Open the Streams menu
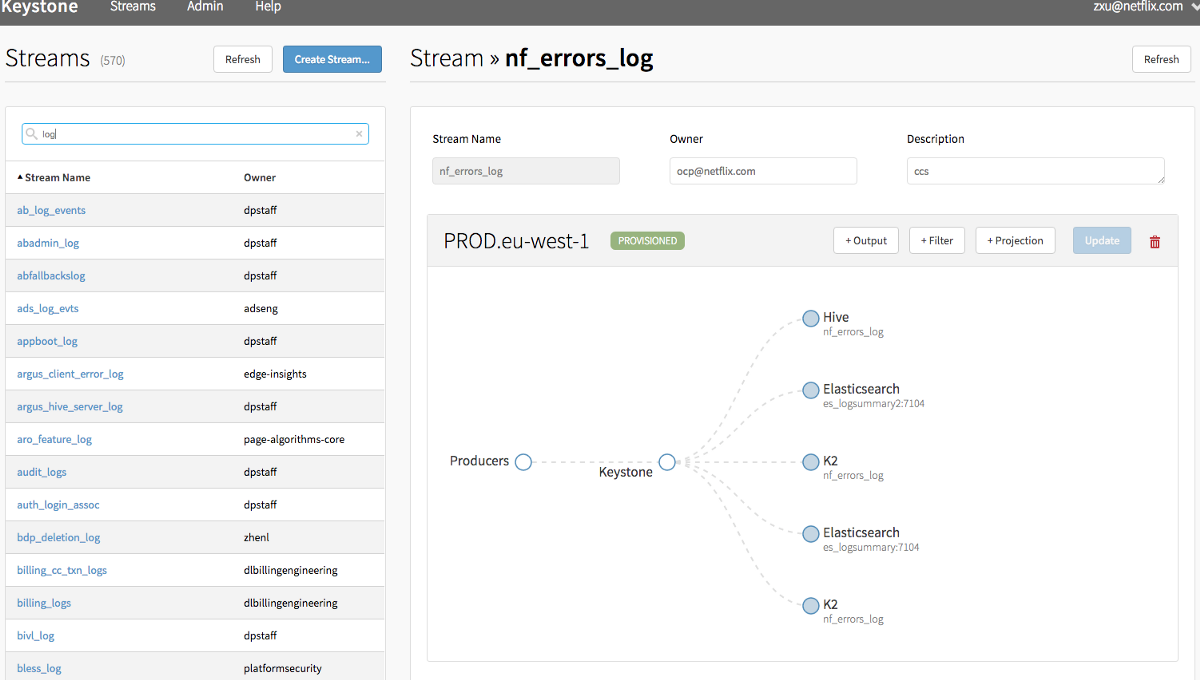This screenshot has height=680, width=1200. pyautogui.click(x=133, y=7)
